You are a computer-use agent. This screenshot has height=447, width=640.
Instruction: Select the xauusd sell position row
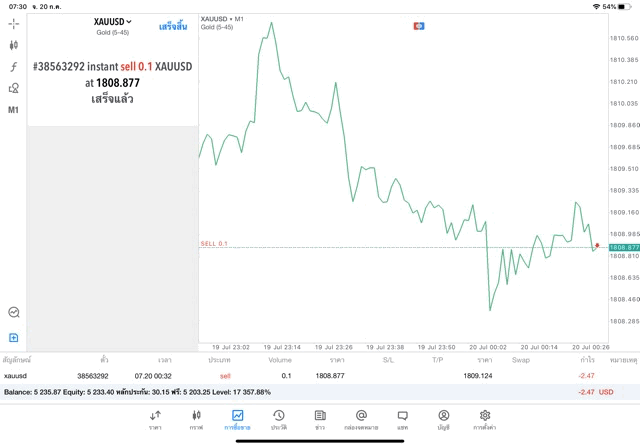[300, 376]
